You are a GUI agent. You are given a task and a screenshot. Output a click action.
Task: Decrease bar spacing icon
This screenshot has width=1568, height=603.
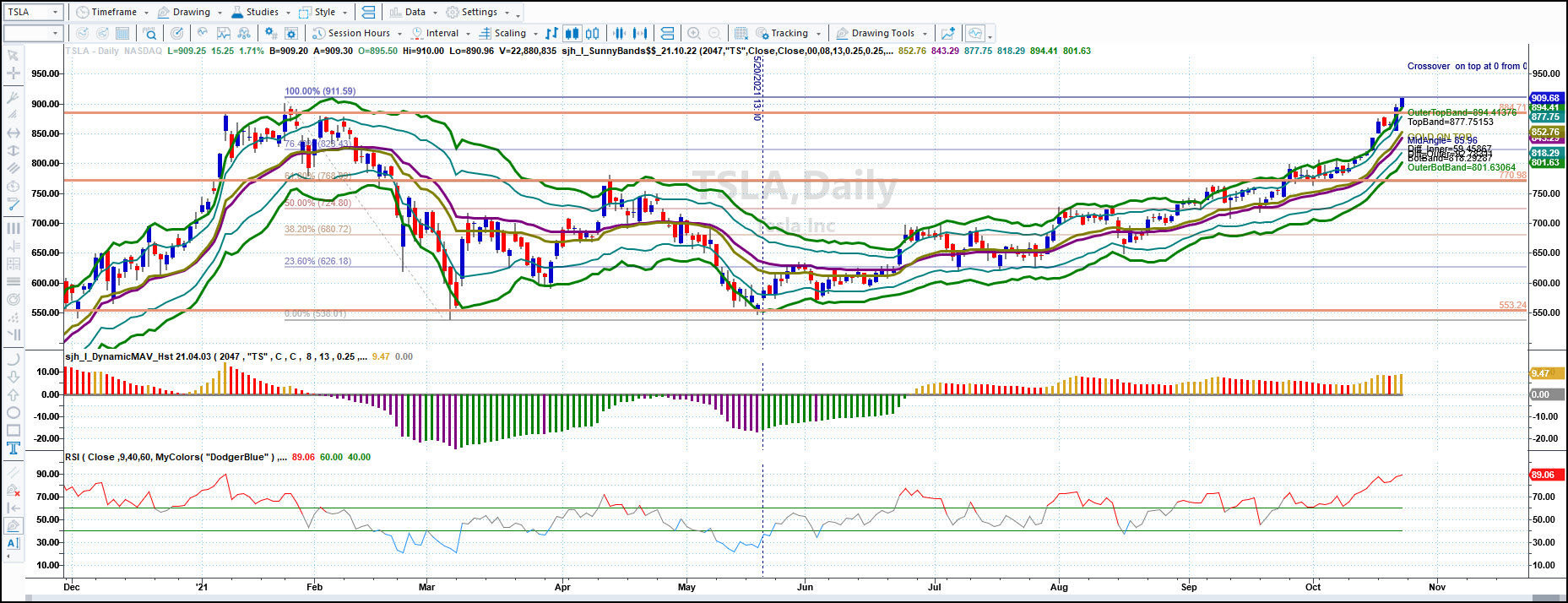click(620, 33)
